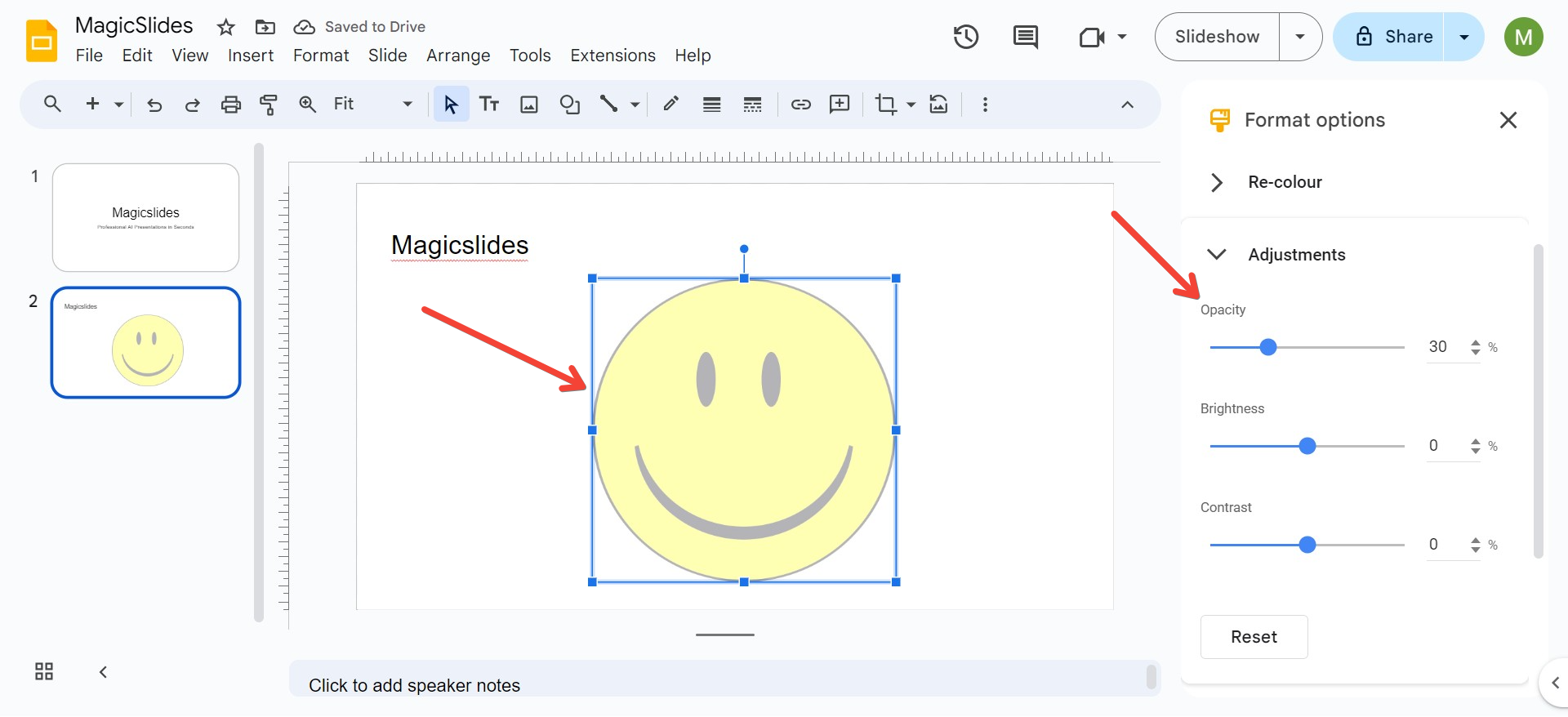Open version history clock icon
Screen dimensions: 1568x717
[x=966, y=37]
